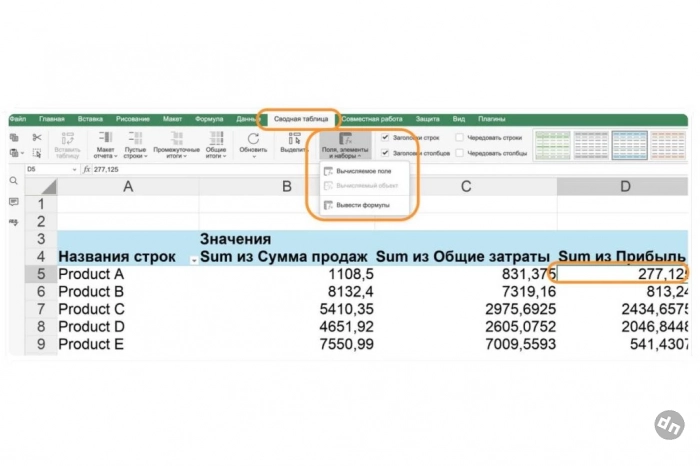This screenshot has width=700, height=466.
Task: Open the Вставка tab
Action: tap(90, 118)
